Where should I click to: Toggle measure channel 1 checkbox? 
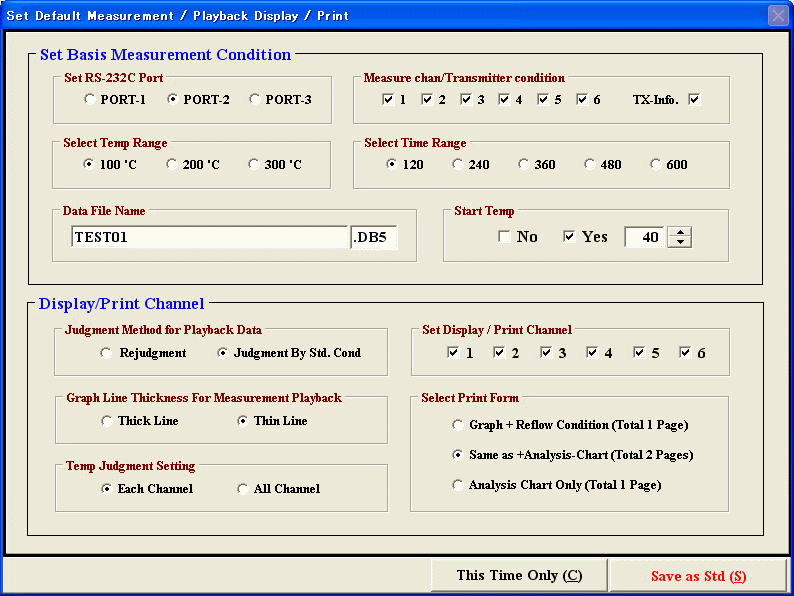[388, 99]
